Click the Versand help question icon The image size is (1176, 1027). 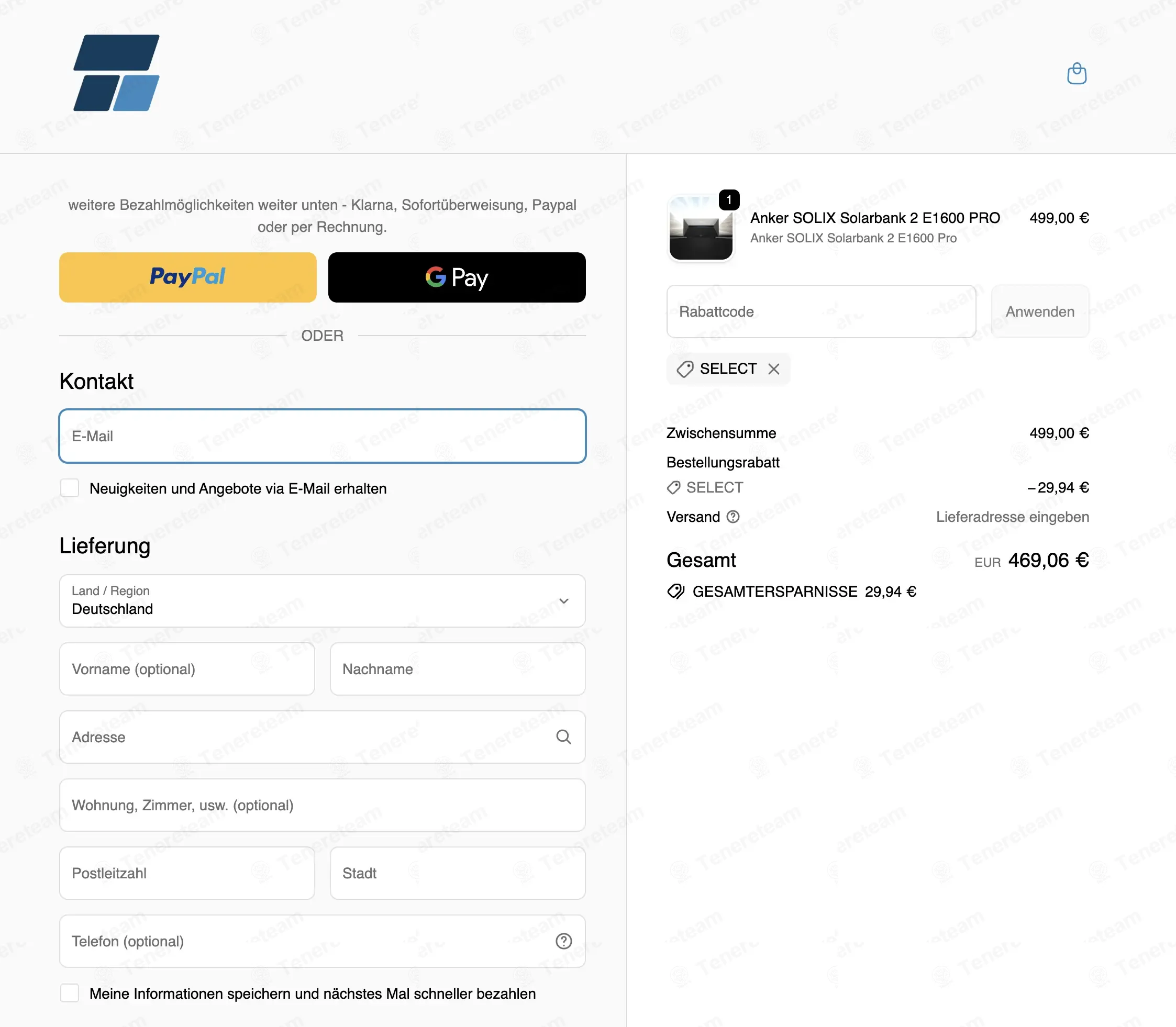(x=733, y=517)
